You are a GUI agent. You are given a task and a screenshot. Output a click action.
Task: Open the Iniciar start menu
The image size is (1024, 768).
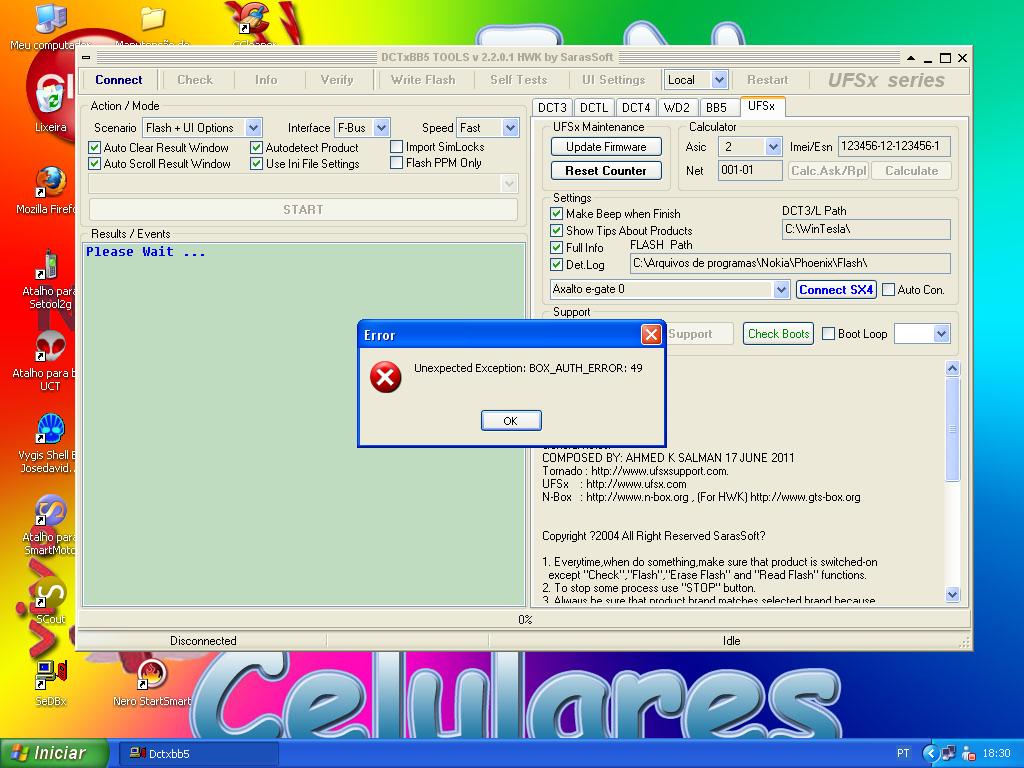54,753
